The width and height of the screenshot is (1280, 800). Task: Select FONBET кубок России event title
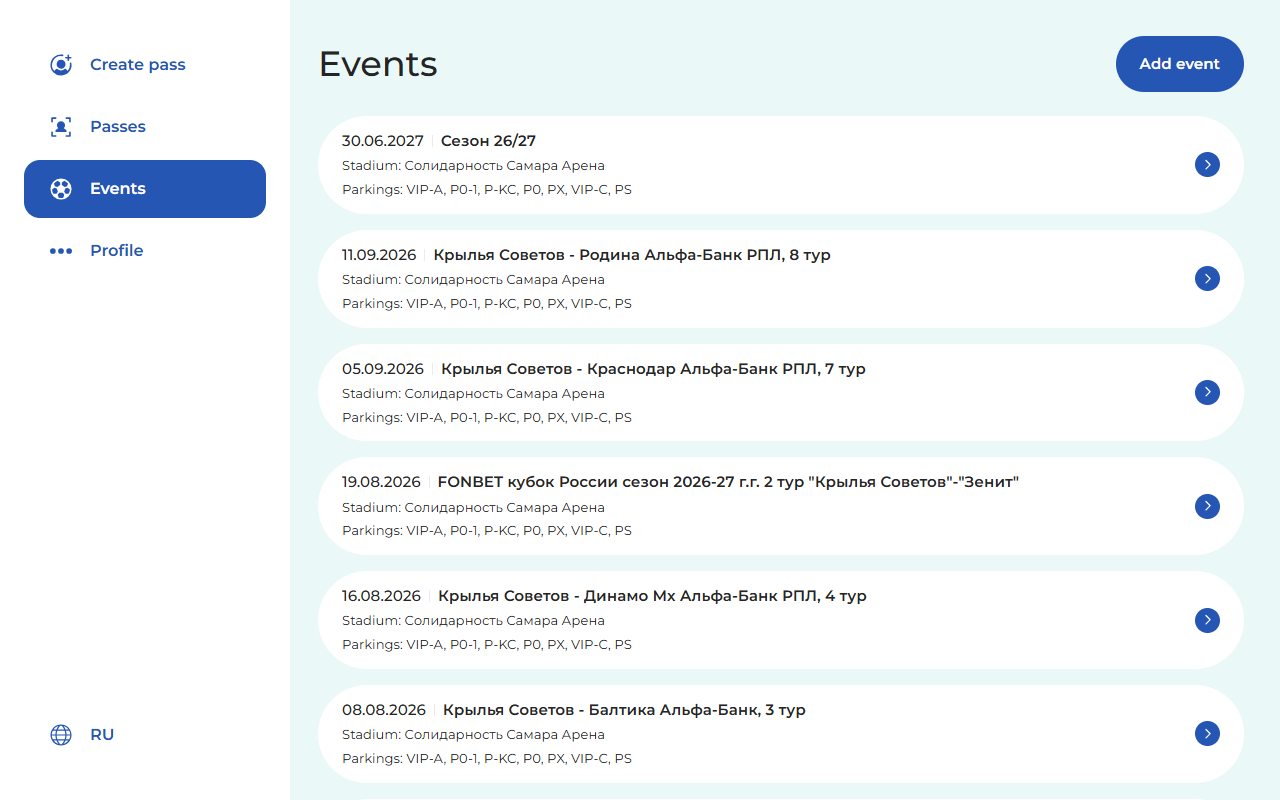click(728, 482)
